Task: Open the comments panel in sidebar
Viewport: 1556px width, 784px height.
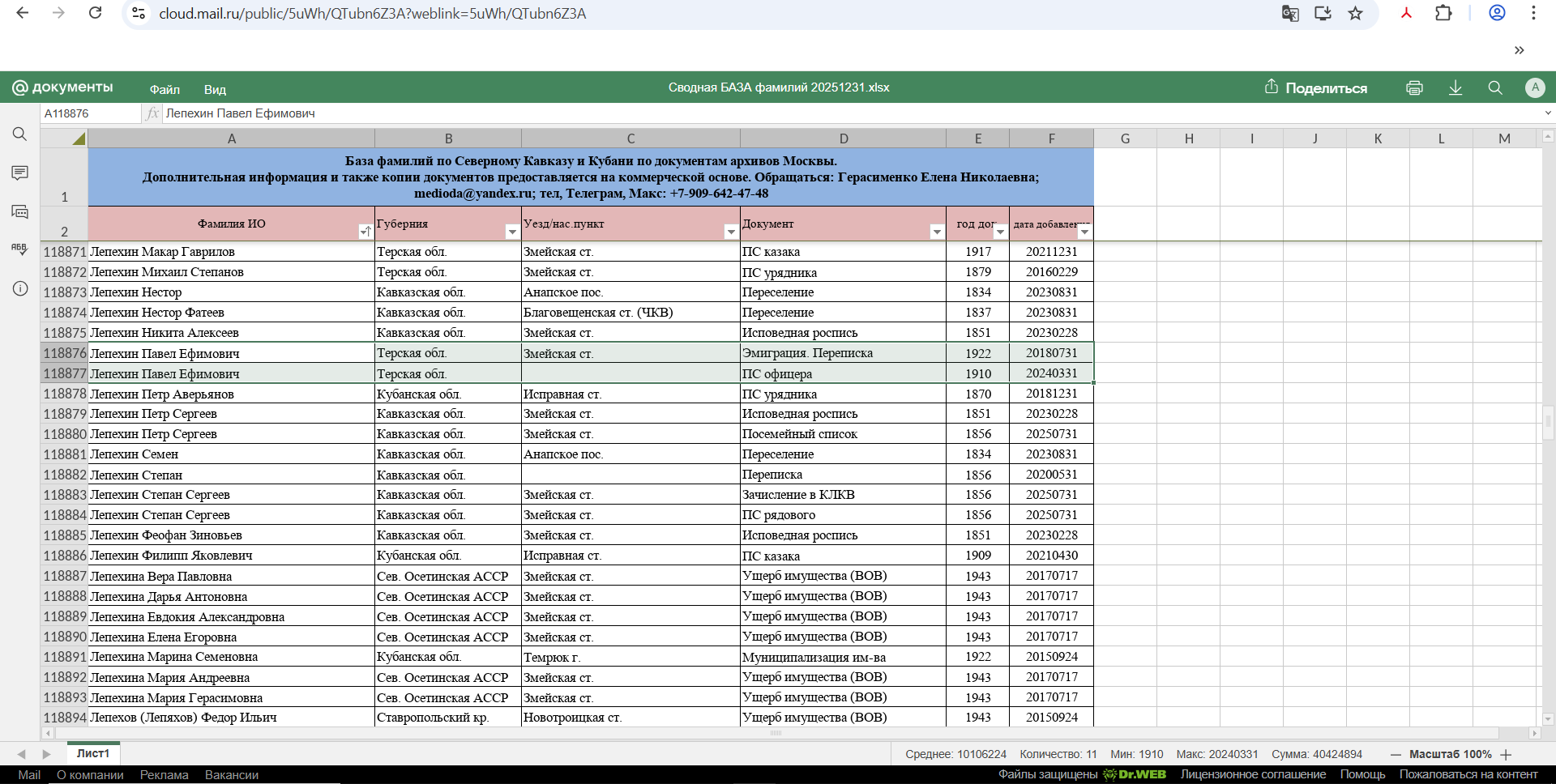Action: 20,173
